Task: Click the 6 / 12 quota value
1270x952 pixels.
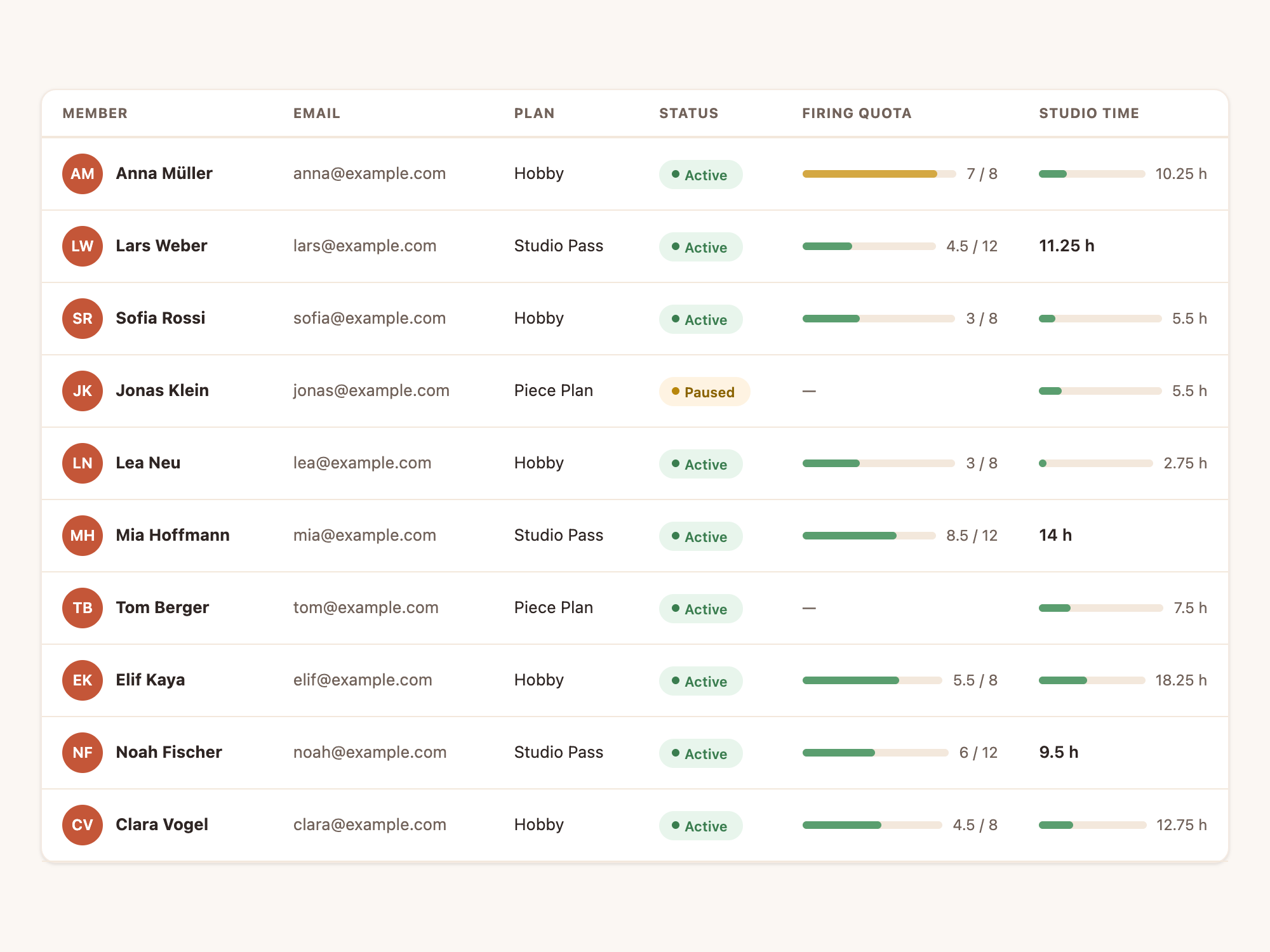Action: [x=979, y=753]
